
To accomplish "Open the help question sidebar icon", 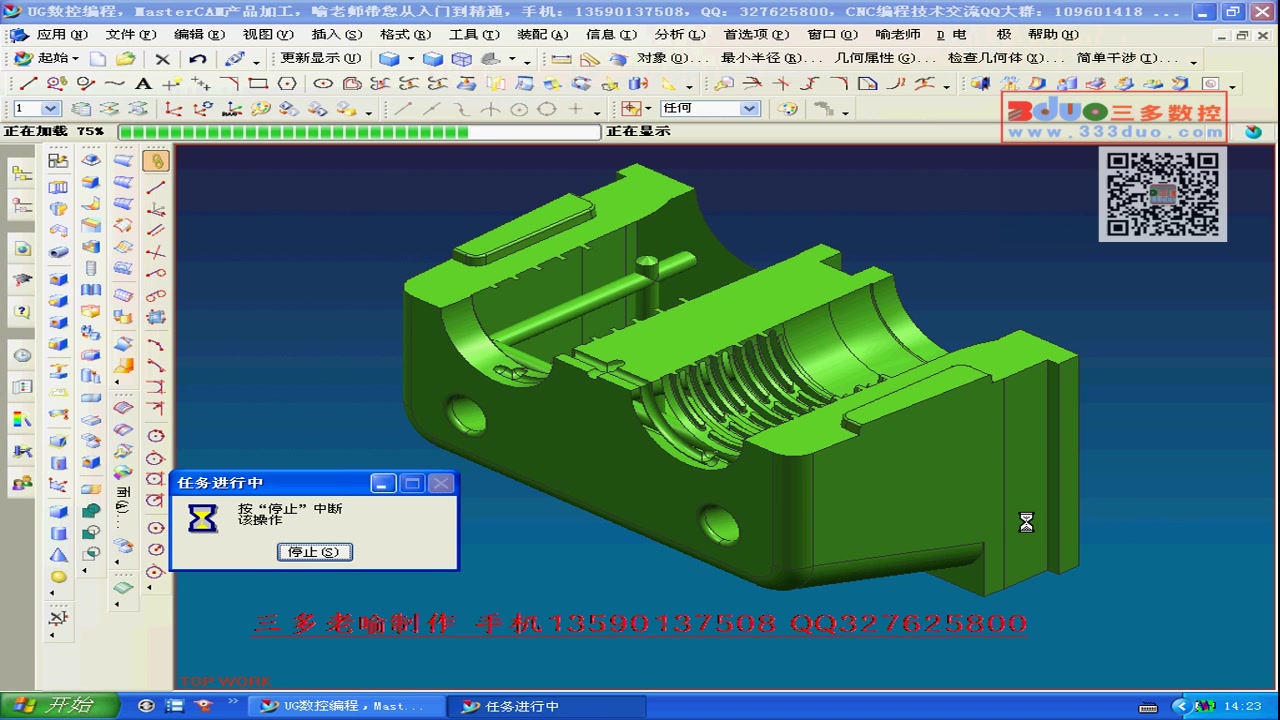I will click(x=22, y=312).
